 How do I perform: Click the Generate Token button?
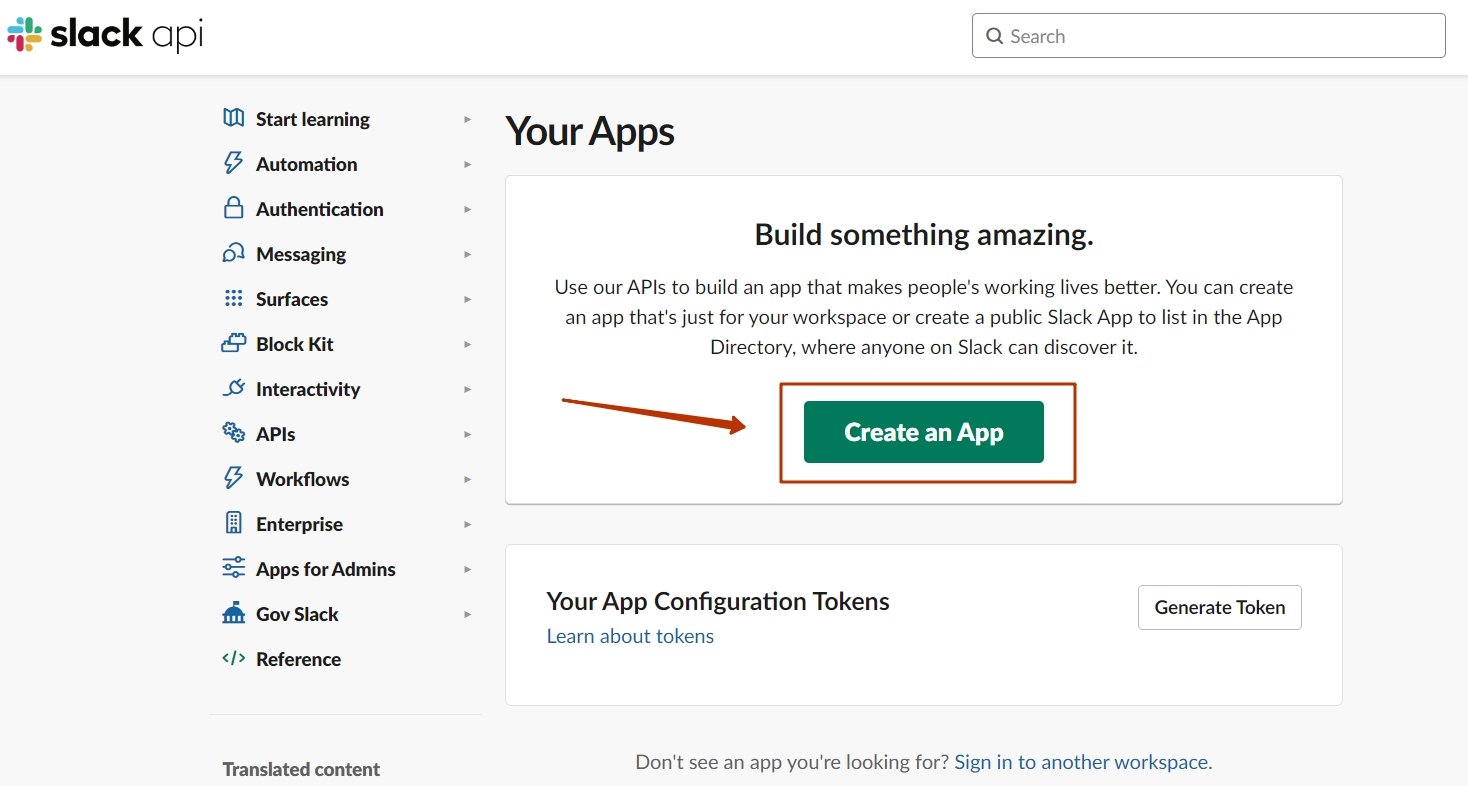[x=1219, y=607]
